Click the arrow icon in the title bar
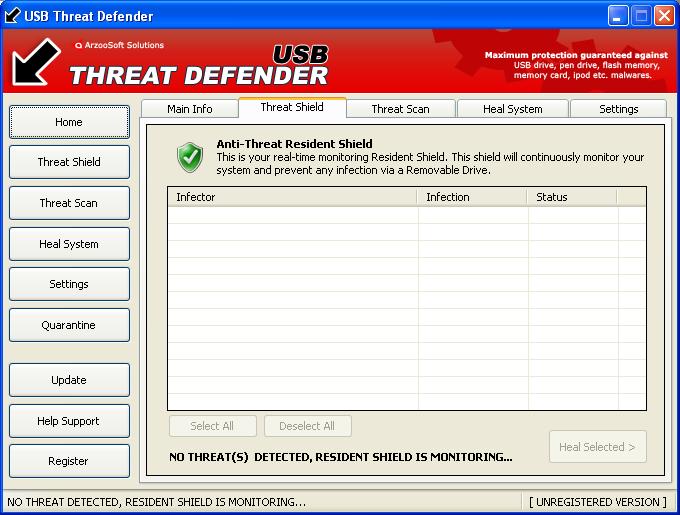Image resolution: width=680 pixels, height=515 pixels. pyautogui.click(x=12, y=16)
